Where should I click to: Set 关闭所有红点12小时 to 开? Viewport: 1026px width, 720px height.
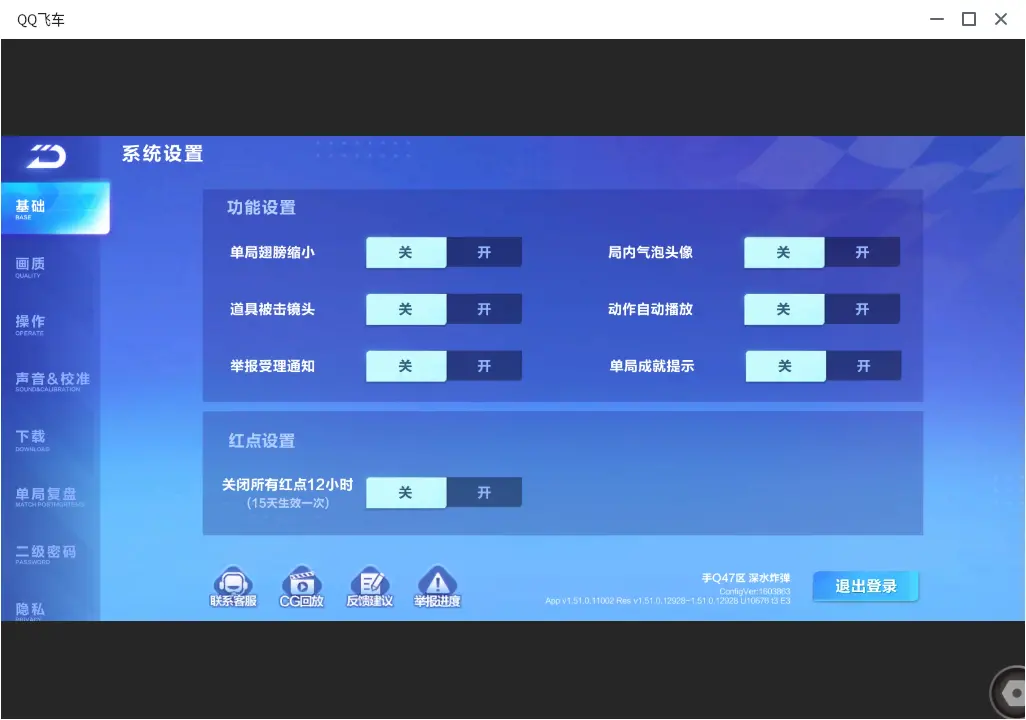pyautogui.click(x=484, y=492)
